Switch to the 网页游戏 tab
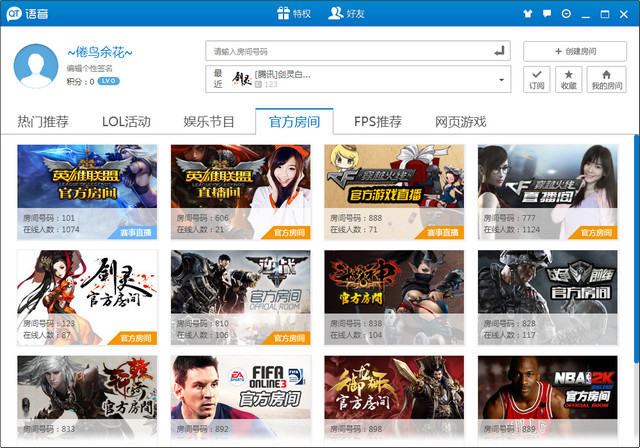The image size is (640, 448). [460, 122]
